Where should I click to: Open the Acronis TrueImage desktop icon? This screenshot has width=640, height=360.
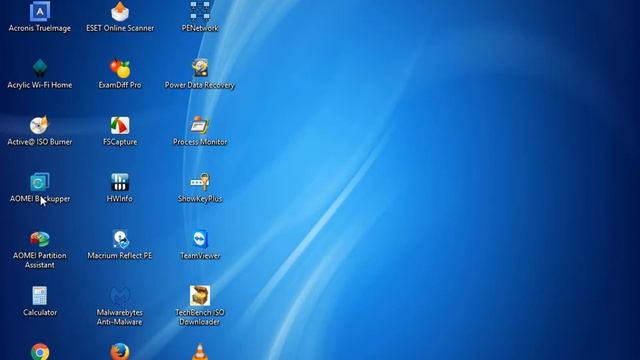coord(40,11)
